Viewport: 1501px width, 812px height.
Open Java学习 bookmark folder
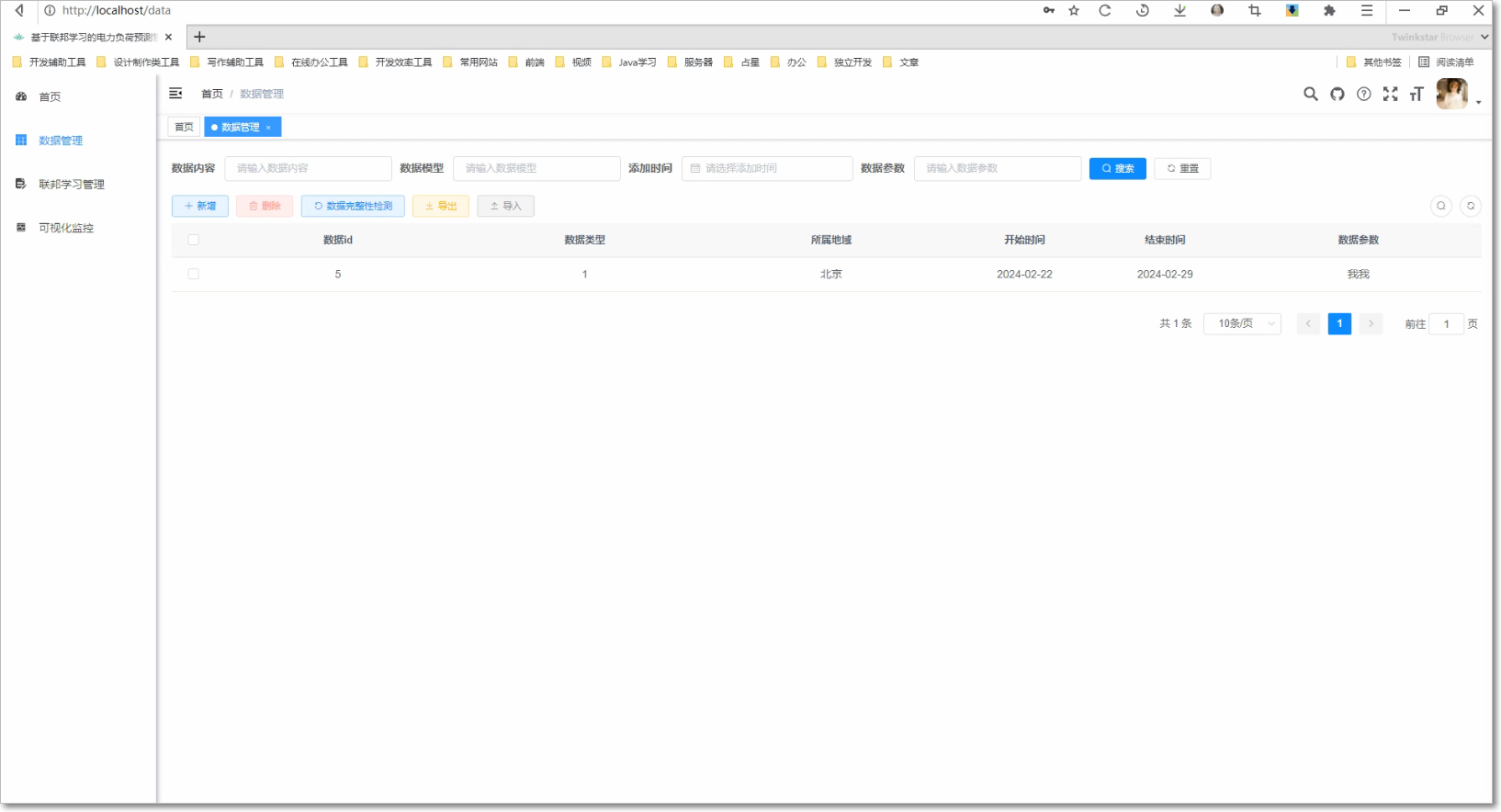click(x=629, y=62)
